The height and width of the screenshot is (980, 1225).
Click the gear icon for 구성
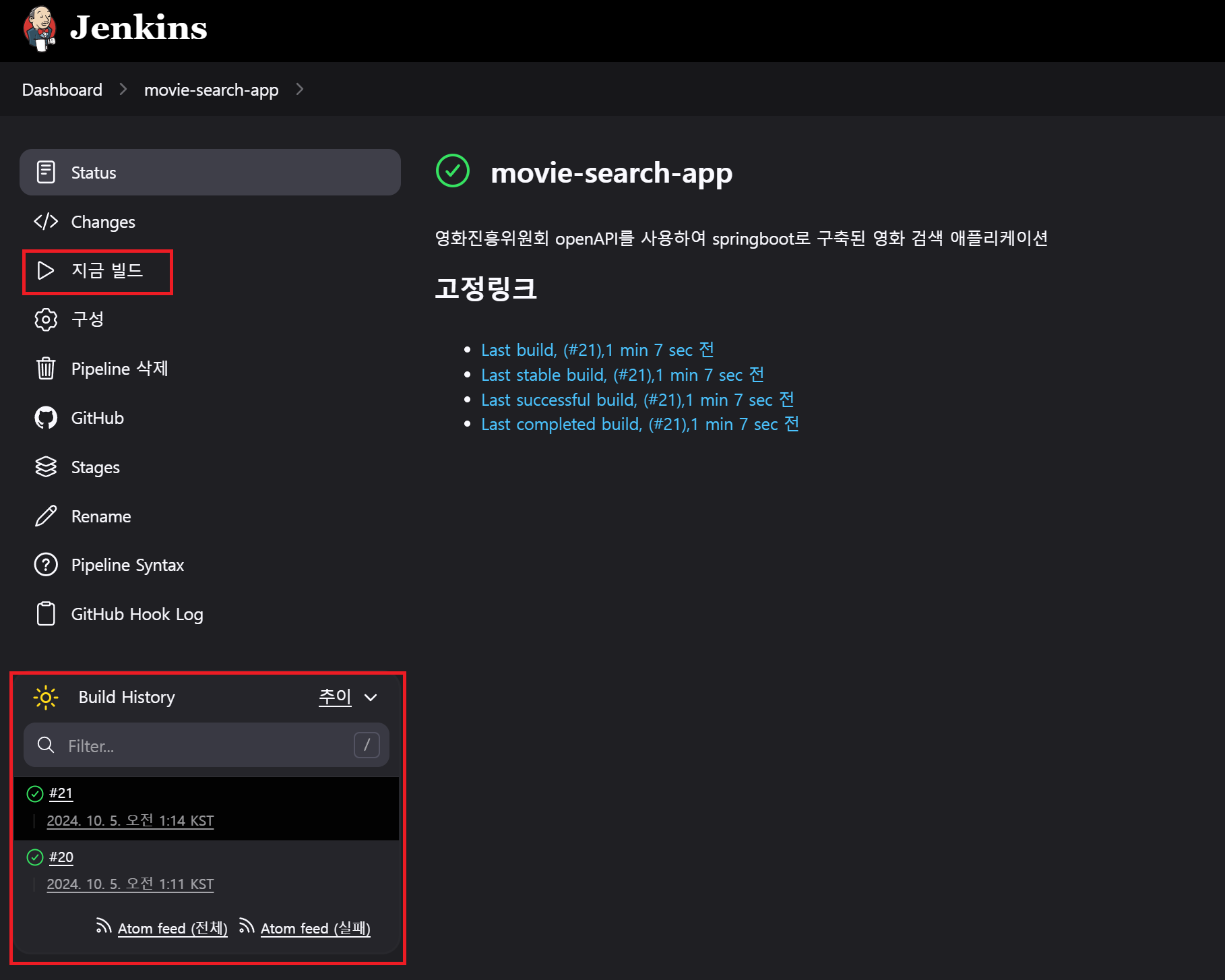(46, 319)
